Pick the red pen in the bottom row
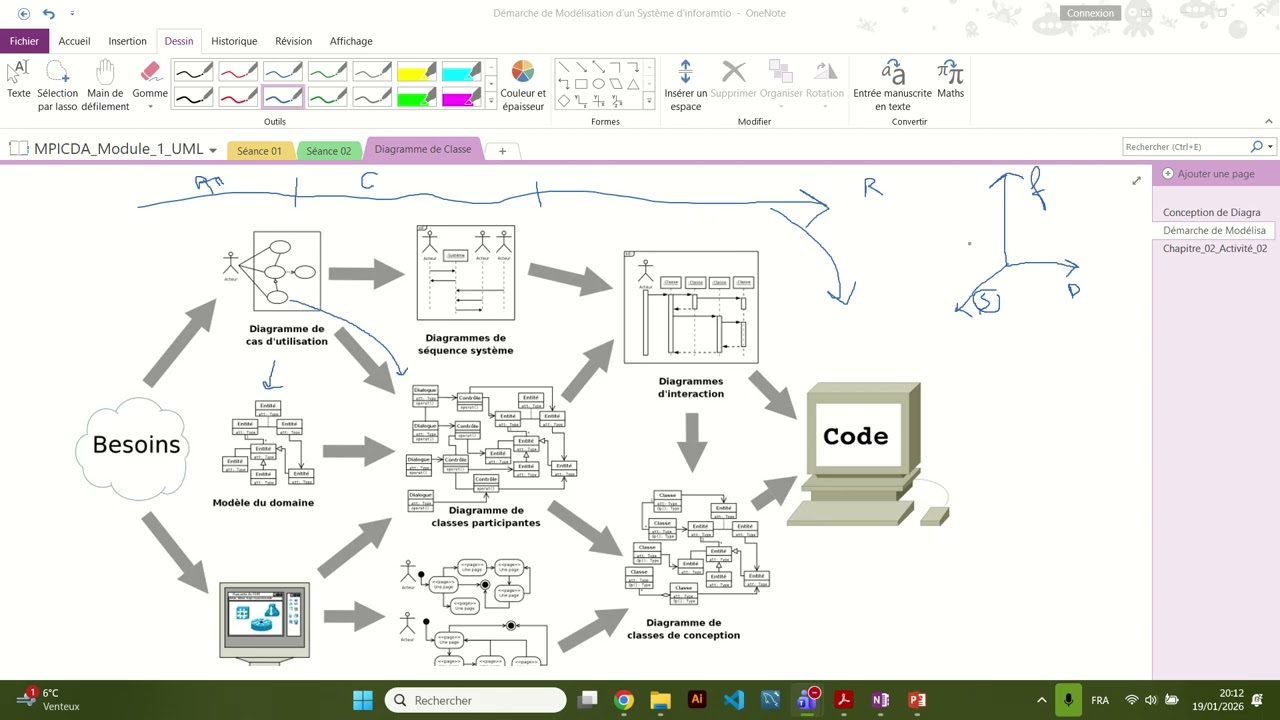Image resolution: width=1280 pixels, height=720 pixels. [x=239, y=97]
